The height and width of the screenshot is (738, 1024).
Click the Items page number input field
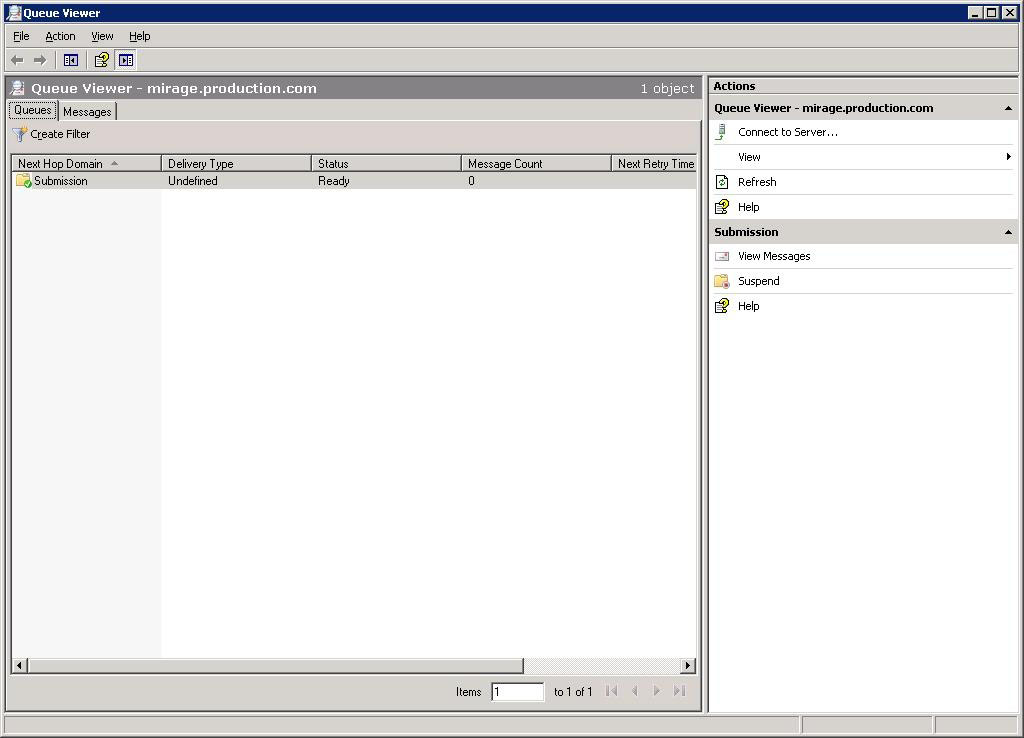pos(517,692)
